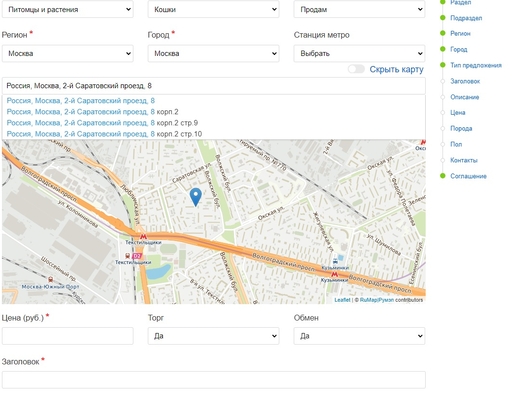Click Текстильщики metro station icon on map
This screenshot has height=401, width=521.
[143, 236]
